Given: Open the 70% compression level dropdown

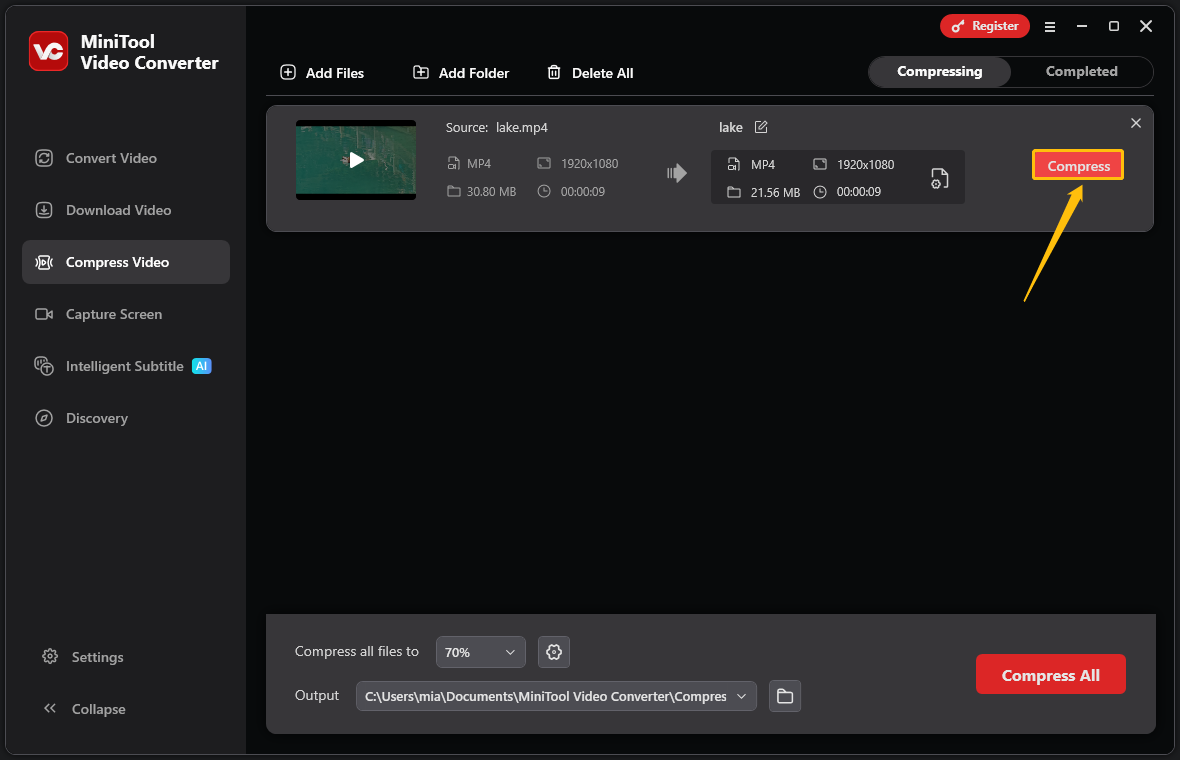Looking at the screenshot, I should 480,651.
